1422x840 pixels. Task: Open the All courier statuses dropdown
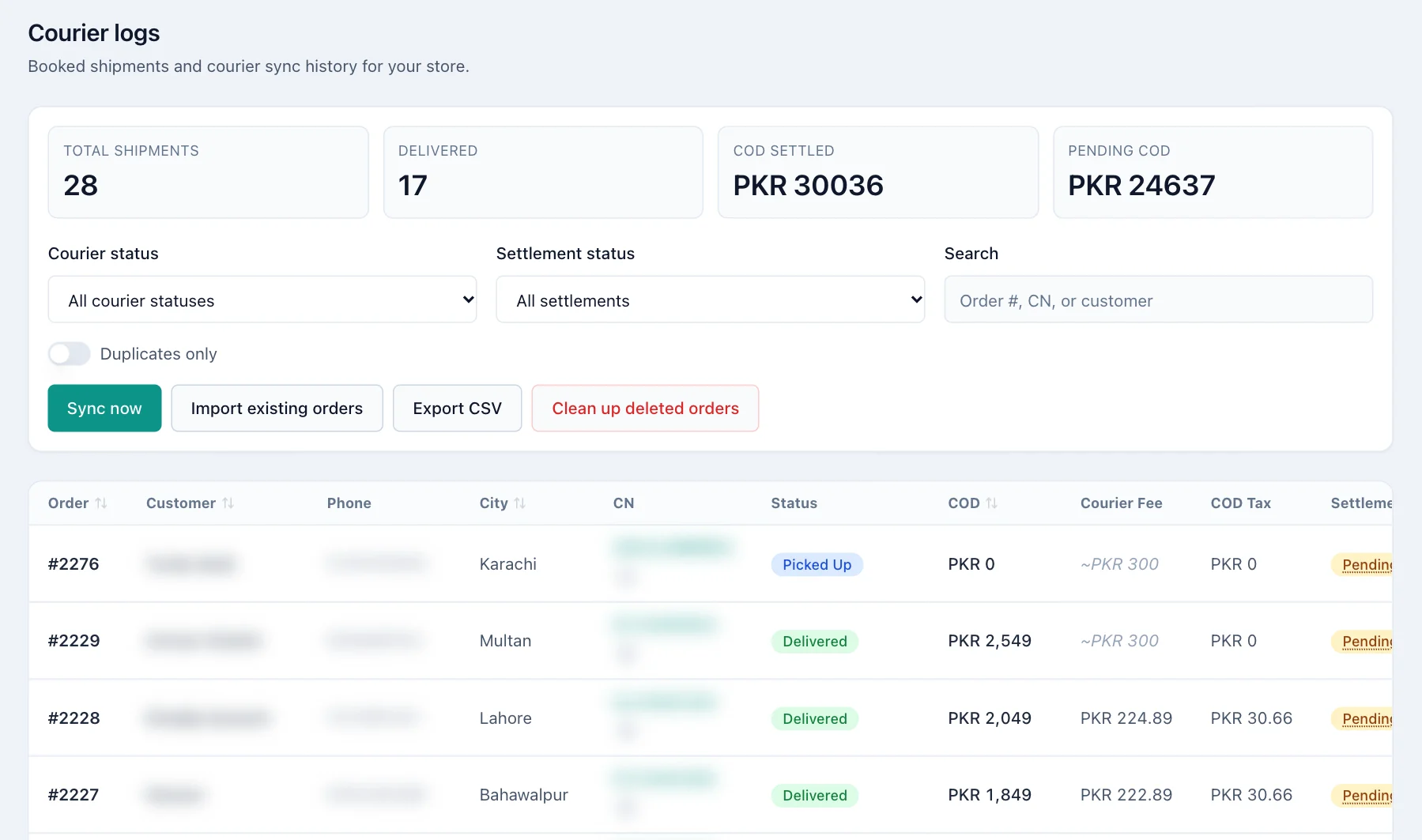coord(262,299)
